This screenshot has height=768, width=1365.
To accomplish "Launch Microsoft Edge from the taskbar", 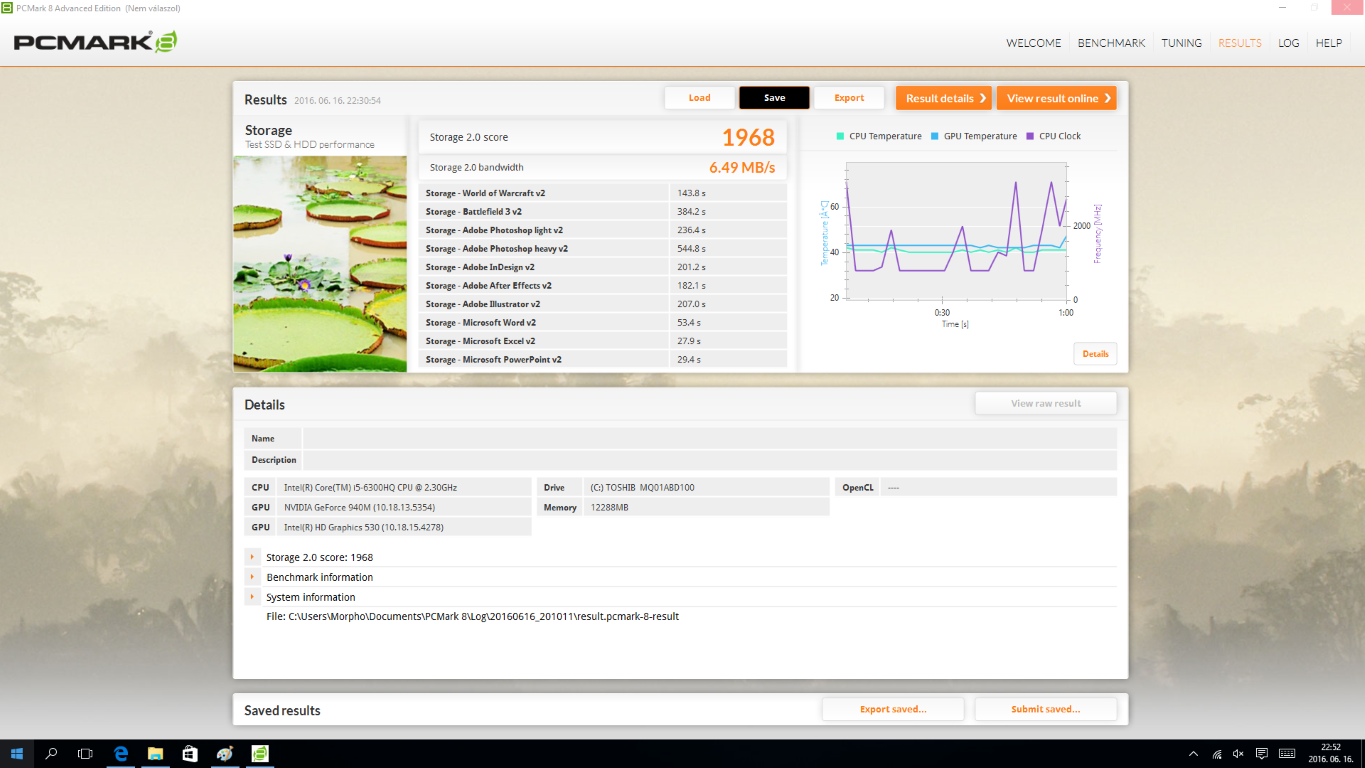I will [121, 753].
